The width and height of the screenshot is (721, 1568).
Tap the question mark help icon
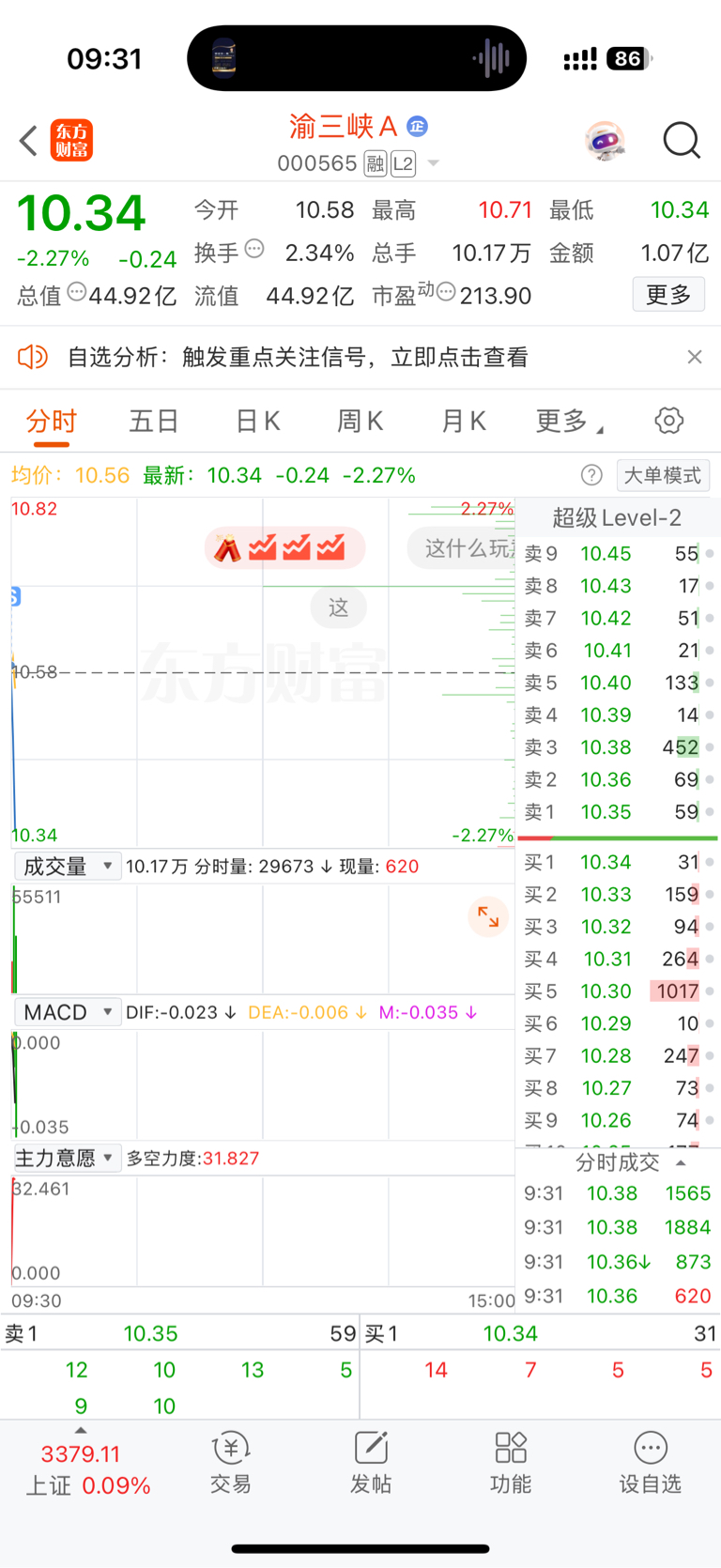coord(591,475)
